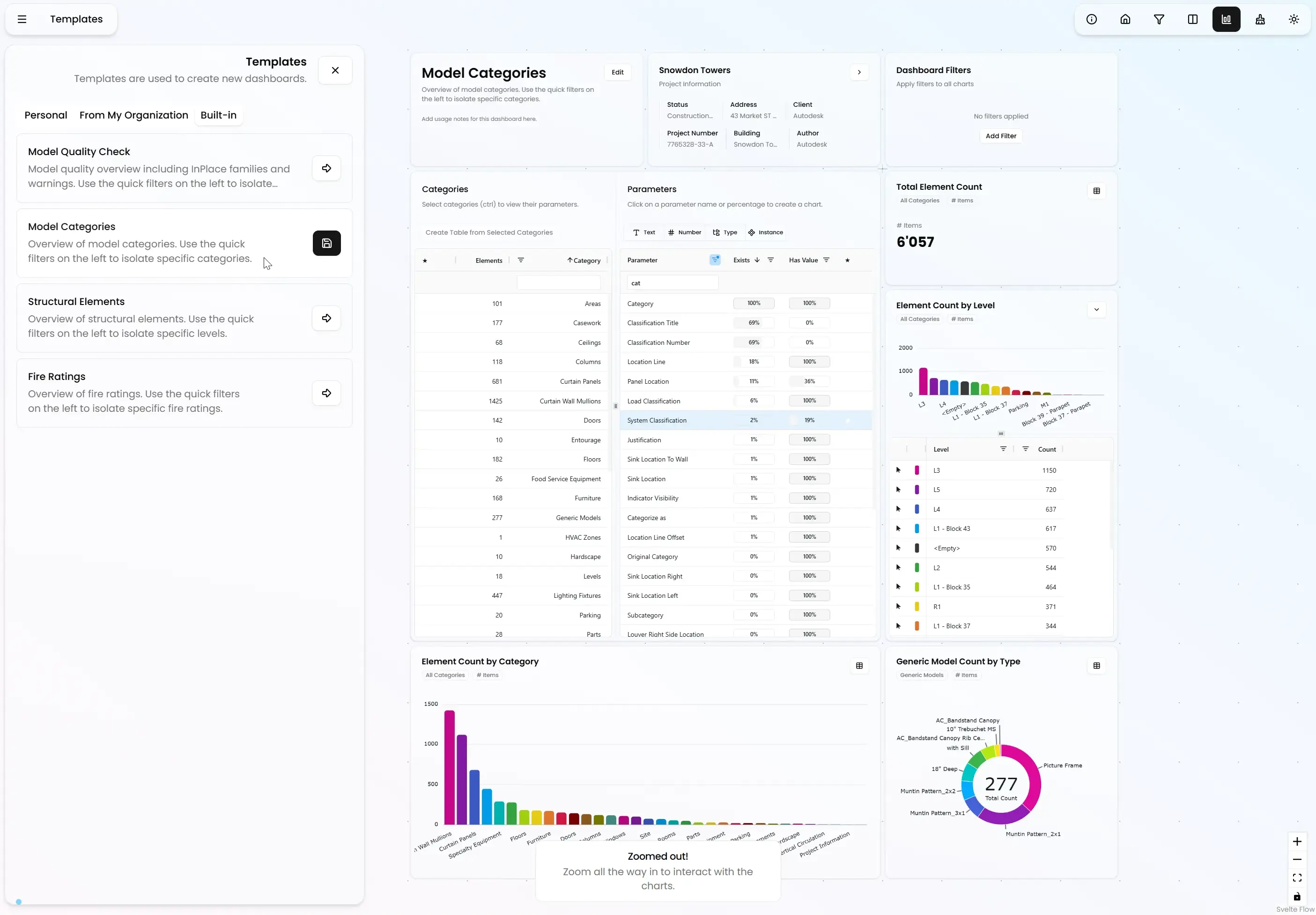The height and width of the screenshot is (915, 1316).
Task: Load the Fire Ratings template arrow icon
Action: [x=326, y=393]
